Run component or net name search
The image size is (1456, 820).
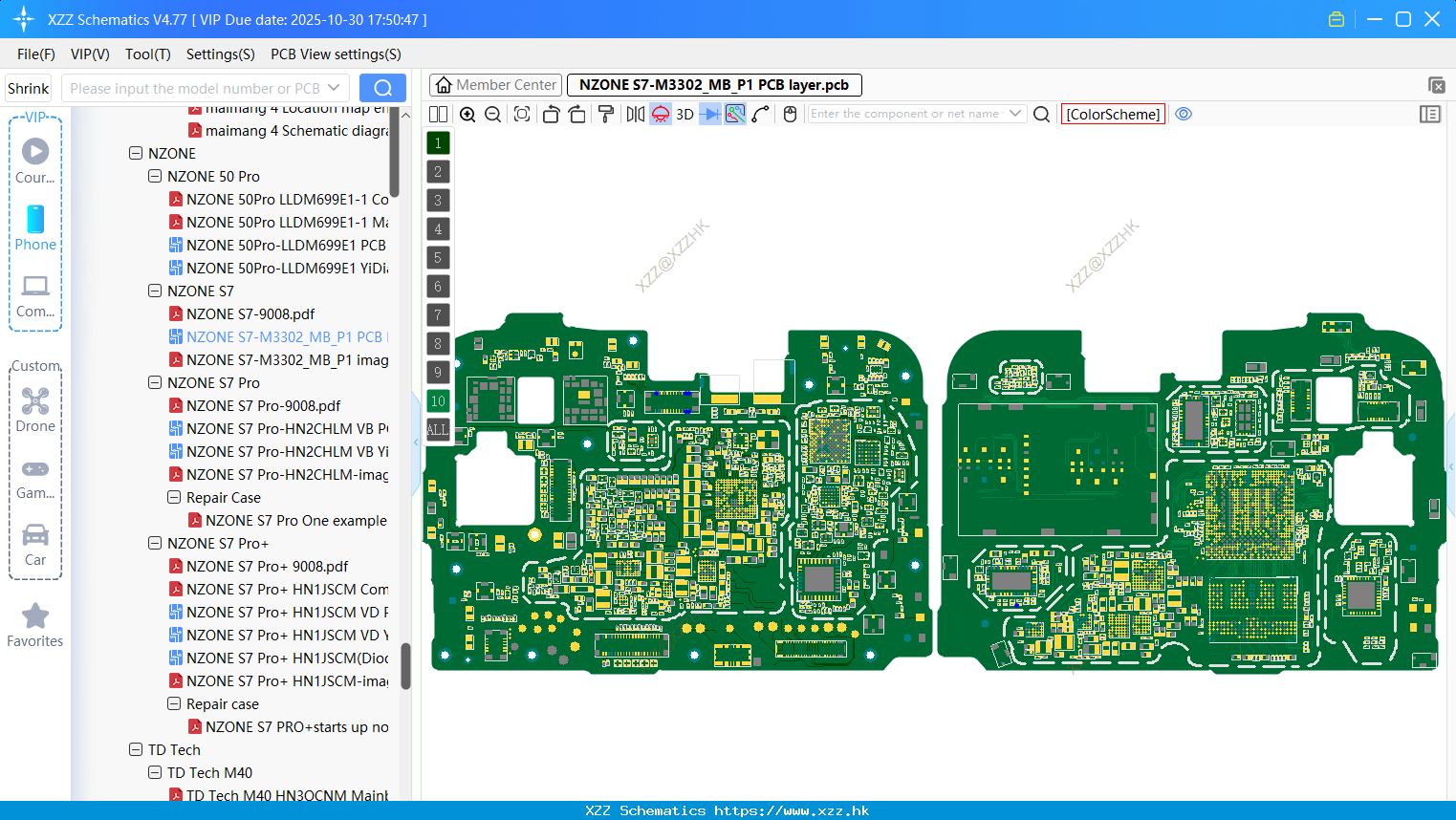click(1042, 114)
